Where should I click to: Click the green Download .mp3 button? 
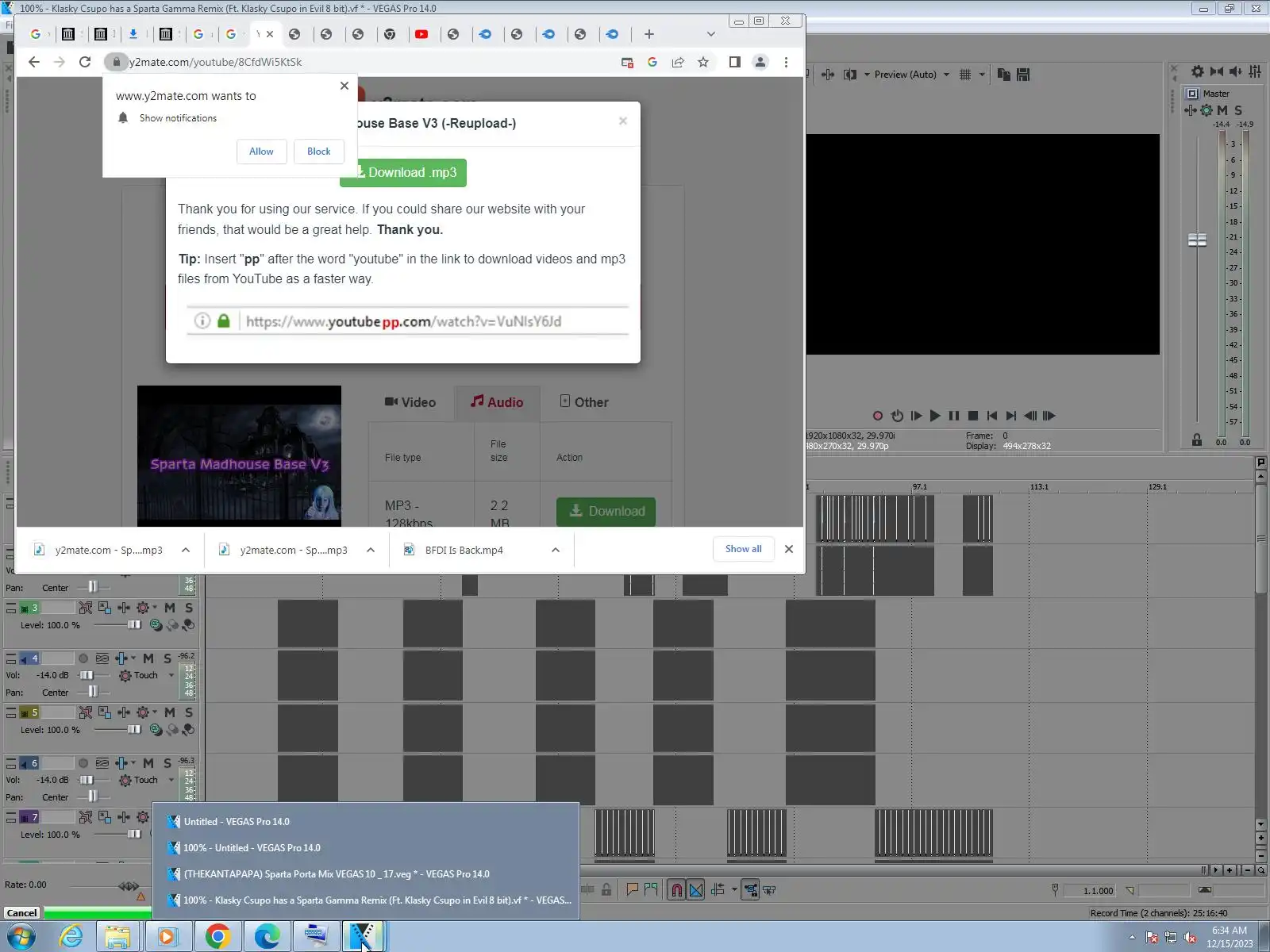click(403, 173)
